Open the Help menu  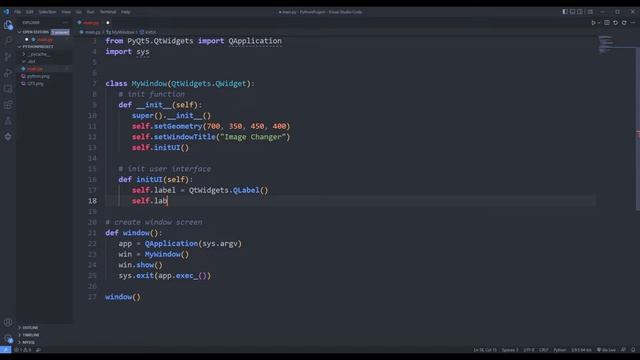(126, 12)
